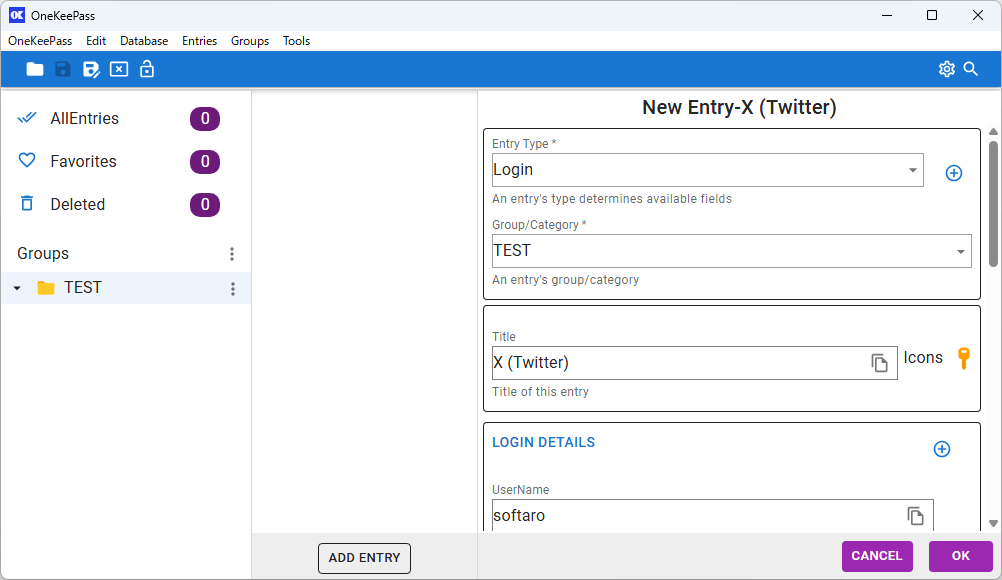Open the Group/Category dropdown

(x=960, y=251)
